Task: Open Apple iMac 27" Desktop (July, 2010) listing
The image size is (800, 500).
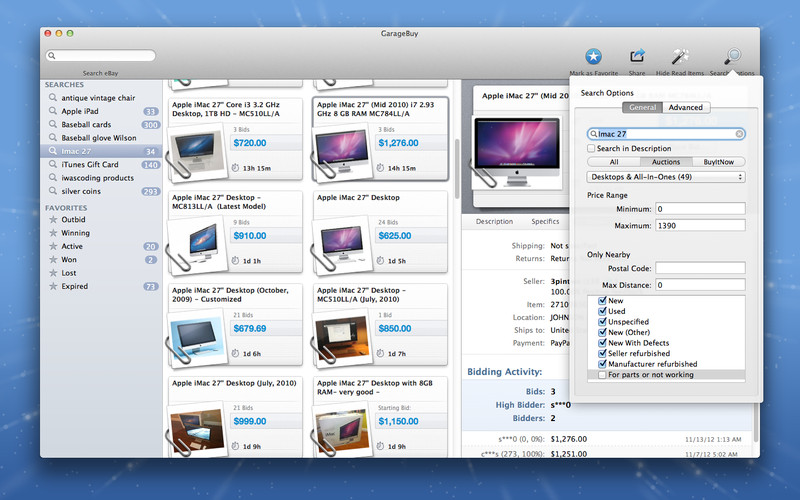Action: (x=235, y=417)
